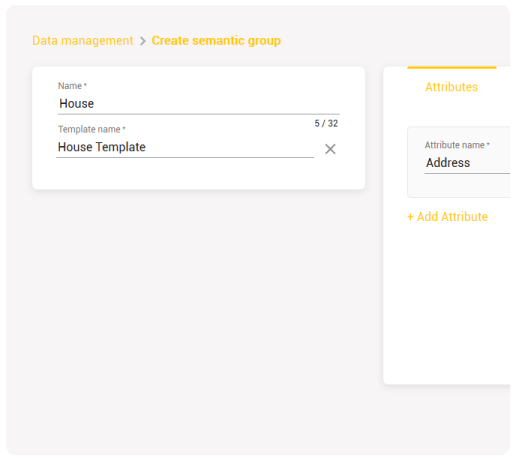Open the Attributes tab

point(451,87)
